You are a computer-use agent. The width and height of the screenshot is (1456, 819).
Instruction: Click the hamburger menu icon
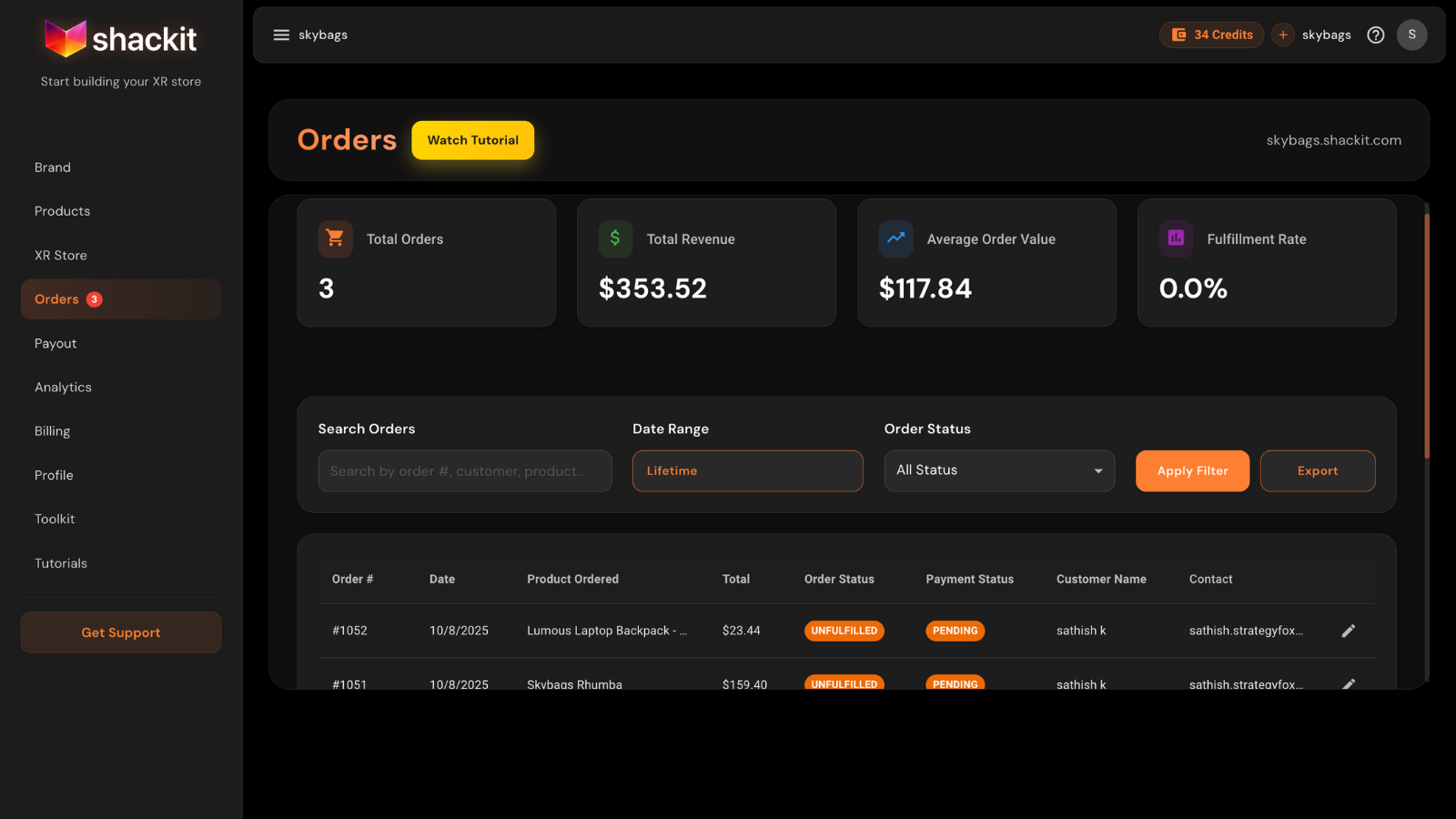(x=281, y=35)
